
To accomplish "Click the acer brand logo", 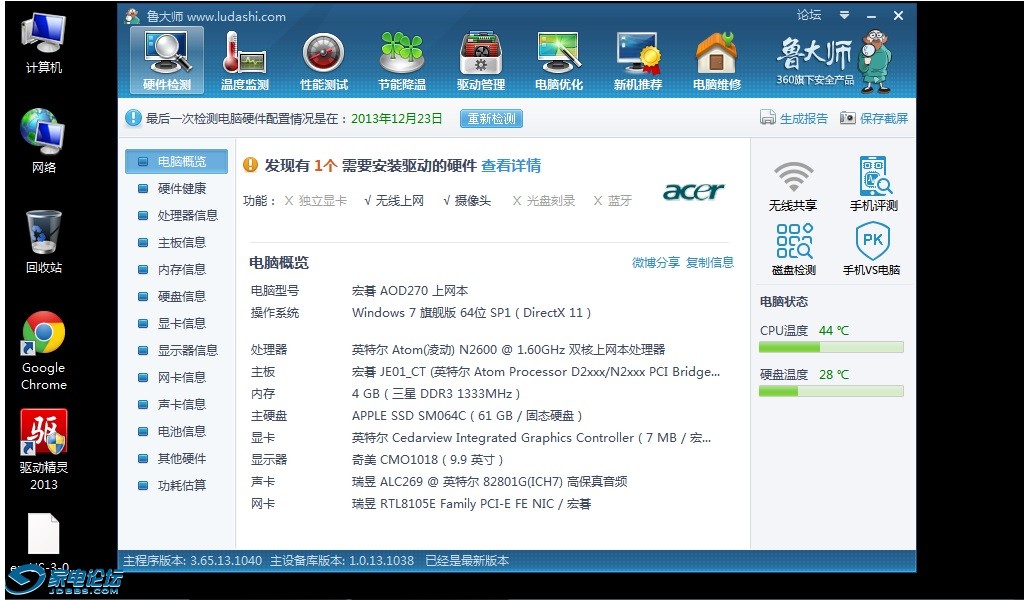I will (x=694, y=191).
